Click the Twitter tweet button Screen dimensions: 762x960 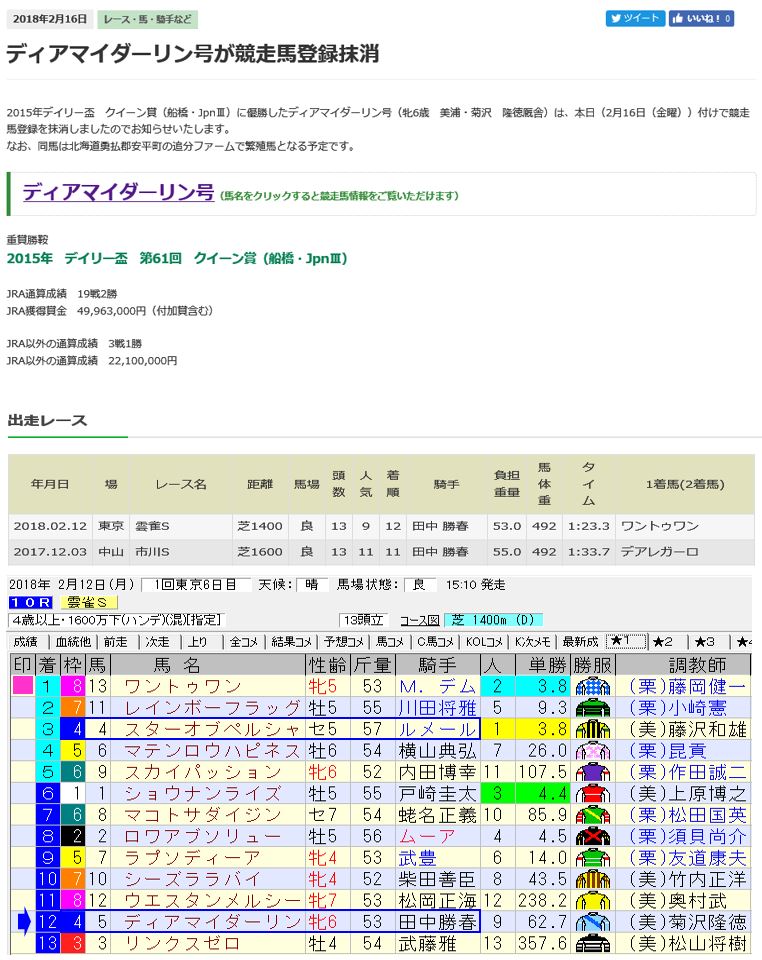click(635, 18)
